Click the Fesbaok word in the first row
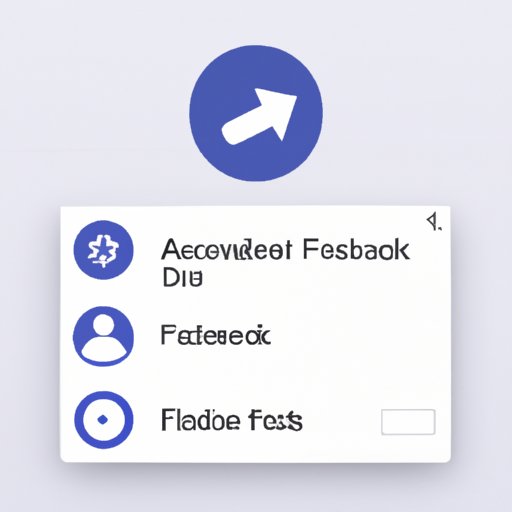Image resolution: width=512 pixels, height=512 pixels. coord(356,250)
